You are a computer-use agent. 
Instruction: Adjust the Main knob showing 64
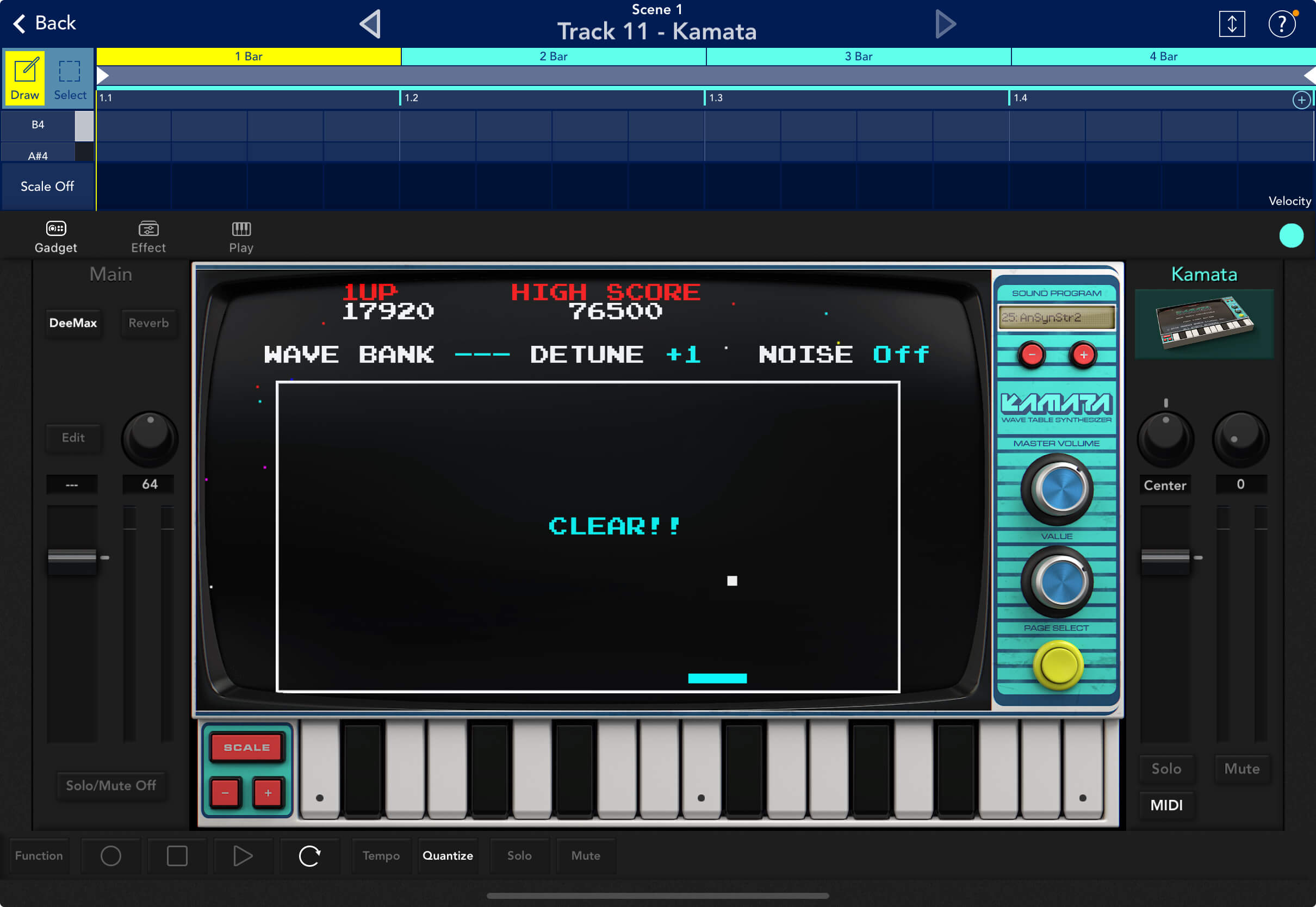[150, 439]
